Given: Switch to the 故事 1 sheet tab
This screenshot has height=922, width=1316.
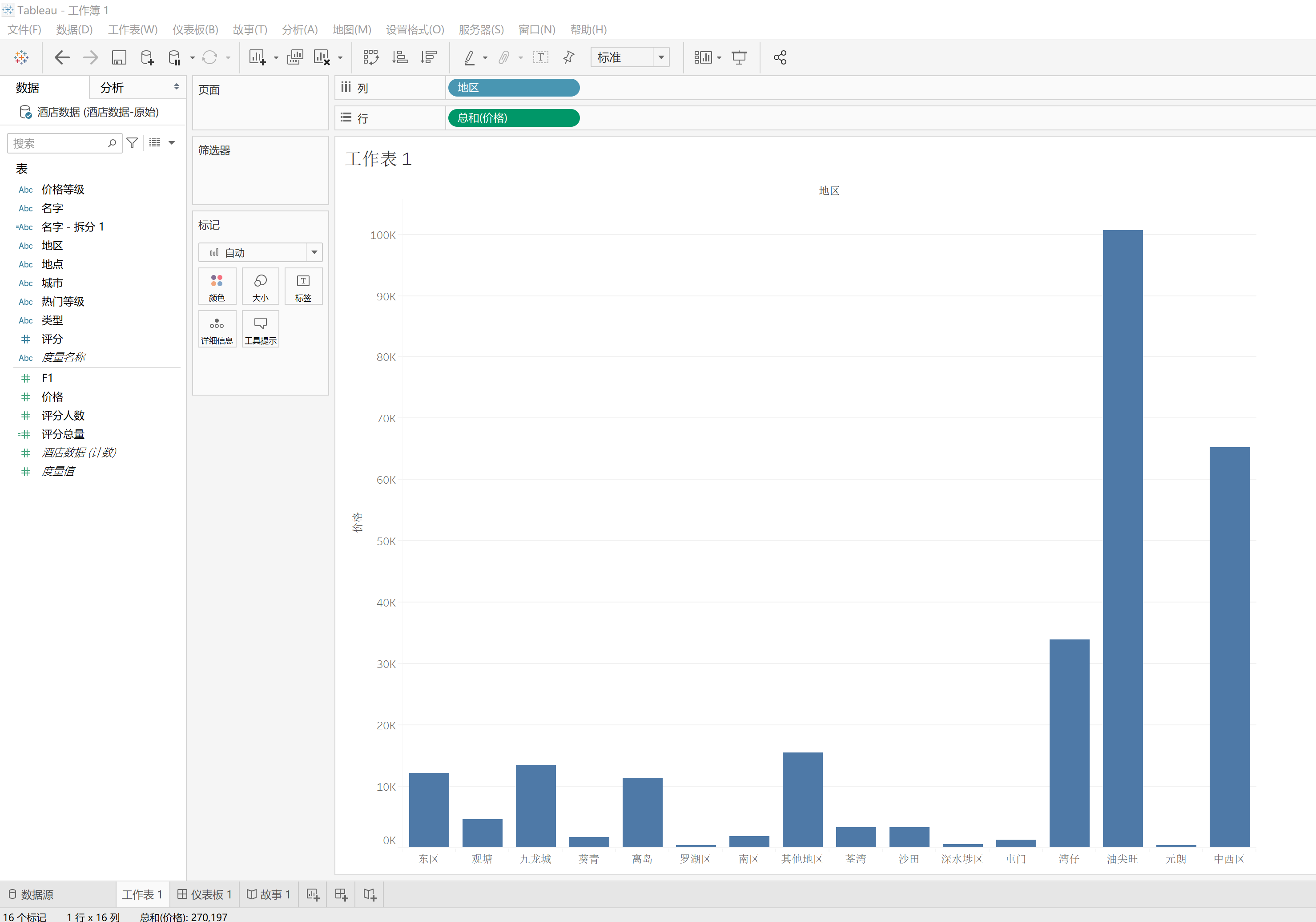Looking at the screenshot, I should (x=269, y=894).
